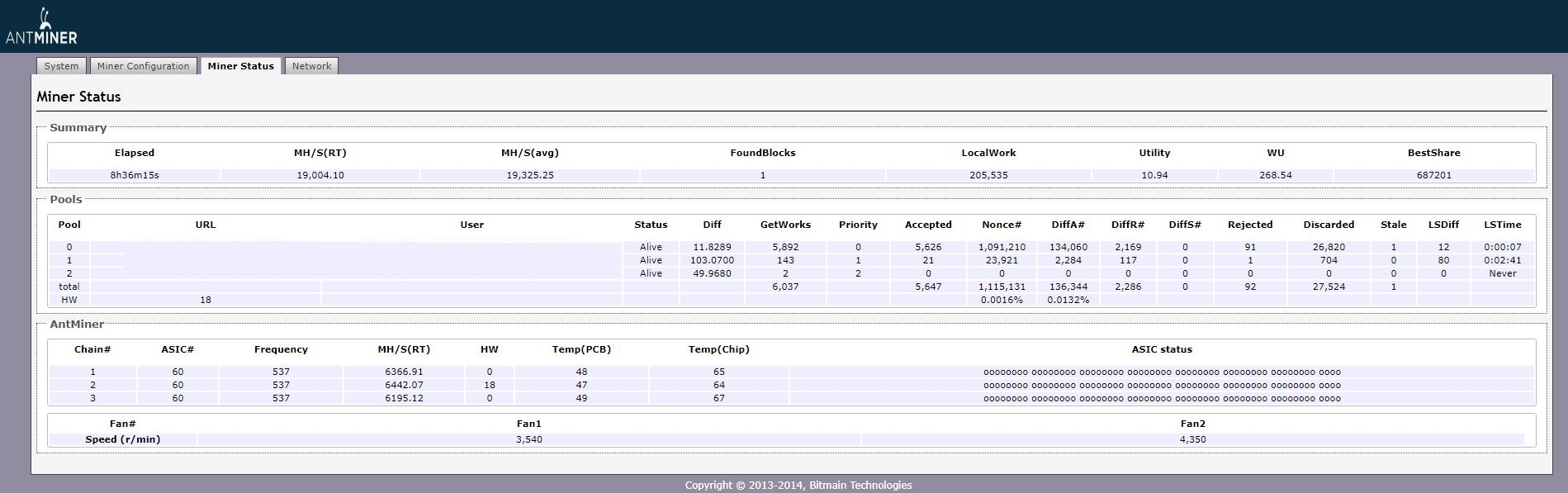
Task: Select chain 1 ASIC status string
Action: click(x=1161, y=372)
